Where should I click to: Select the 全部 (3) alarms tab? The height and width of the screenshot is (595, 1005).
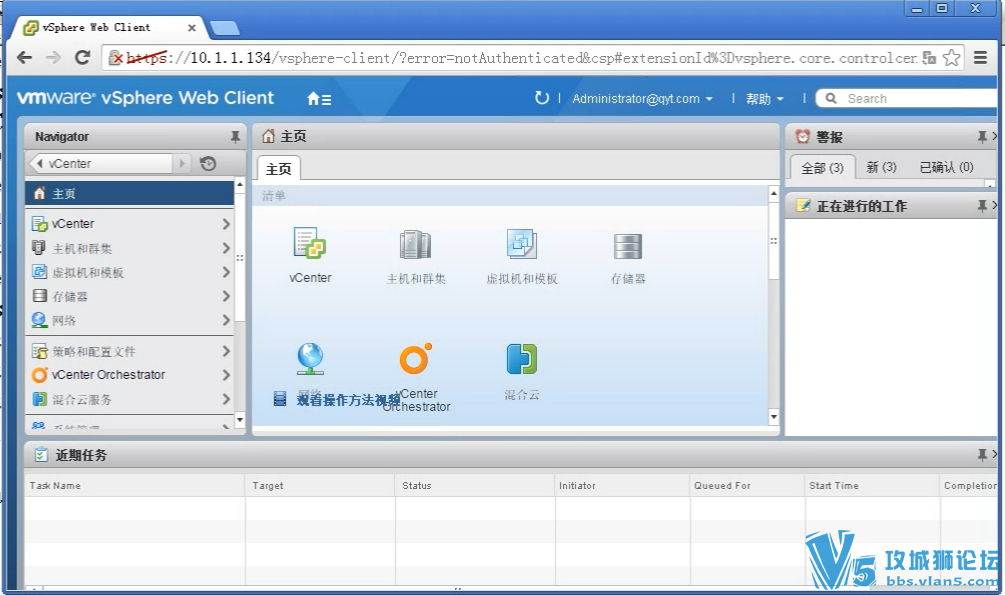click(x=821, y=167)
